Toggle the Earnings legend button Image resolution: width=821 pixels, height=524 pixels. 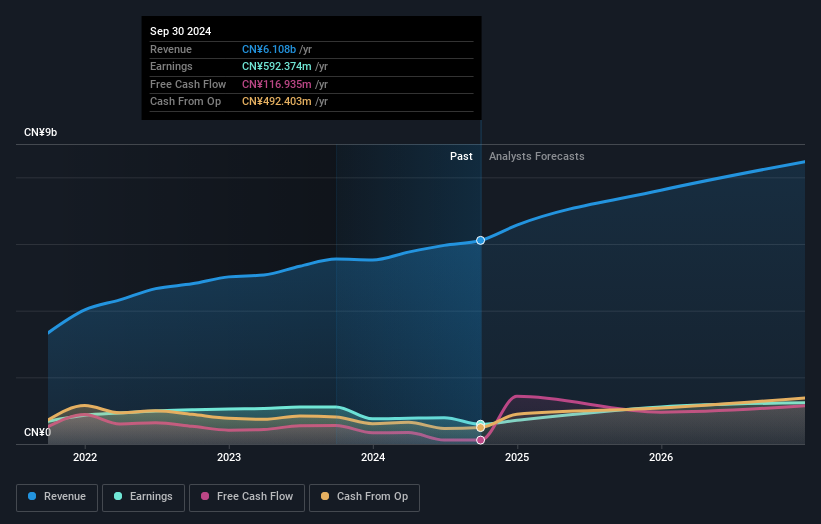point(143,497)
